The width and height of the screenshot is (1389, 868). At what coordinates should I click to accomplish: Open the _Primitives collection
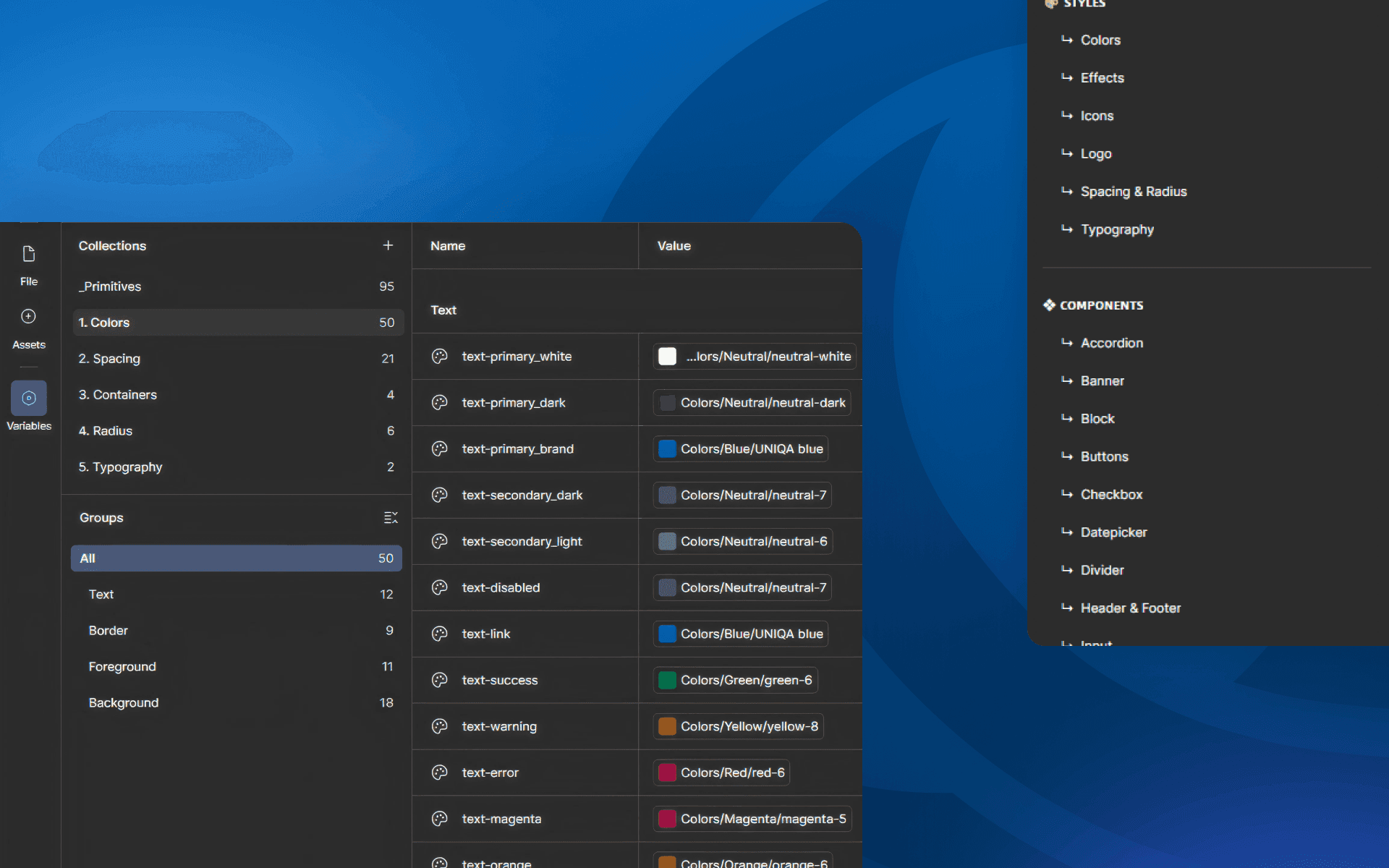[237, 286]
